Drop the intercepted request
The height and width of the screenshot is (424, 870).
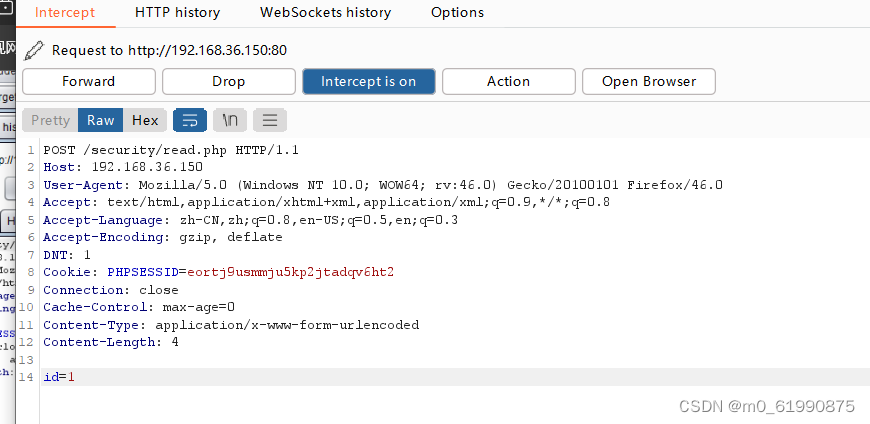(228, 82)
